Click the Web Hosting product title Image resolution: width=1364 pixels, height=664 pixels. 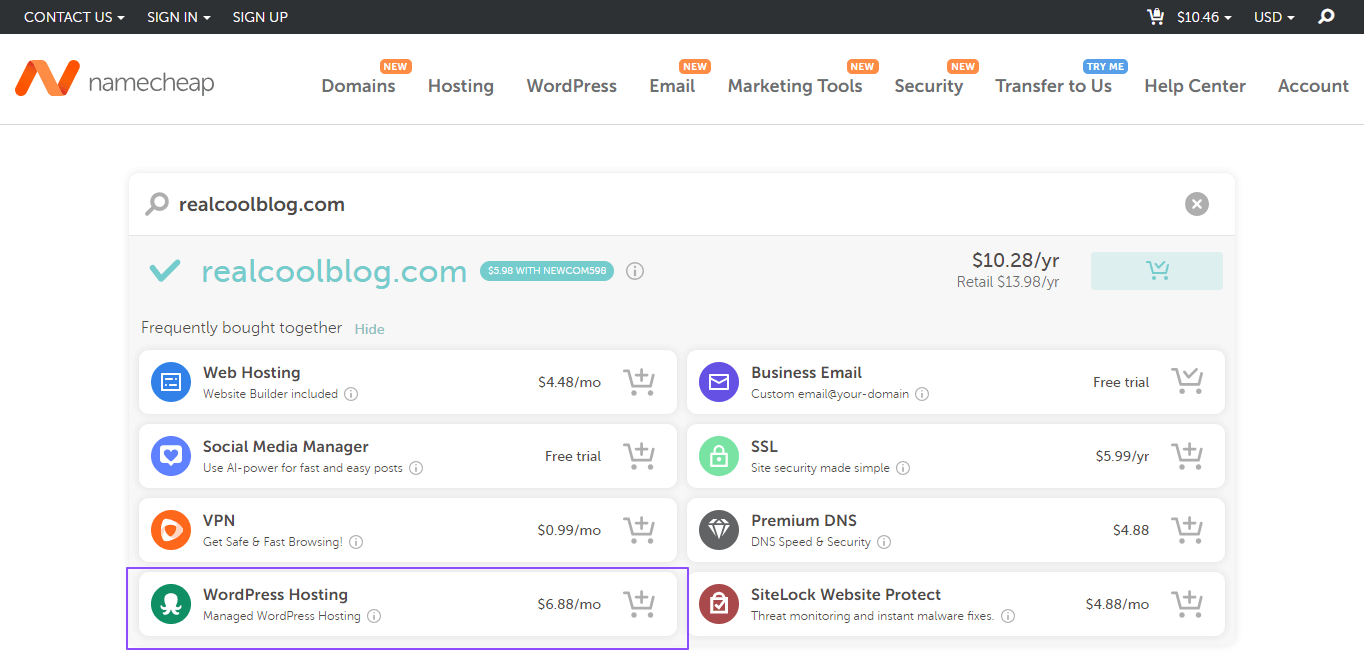click(252, 372)
